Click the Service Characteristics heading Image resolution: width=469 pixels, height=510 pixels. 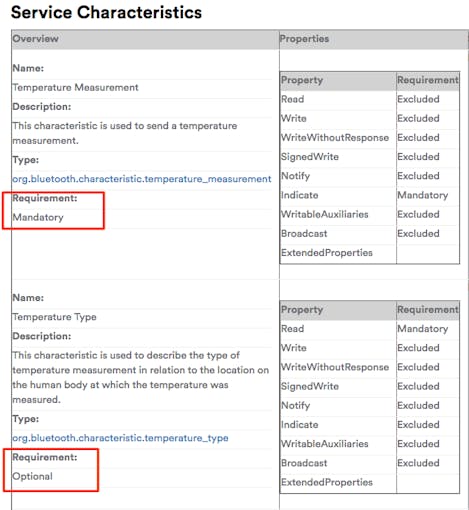coord(106,12)
